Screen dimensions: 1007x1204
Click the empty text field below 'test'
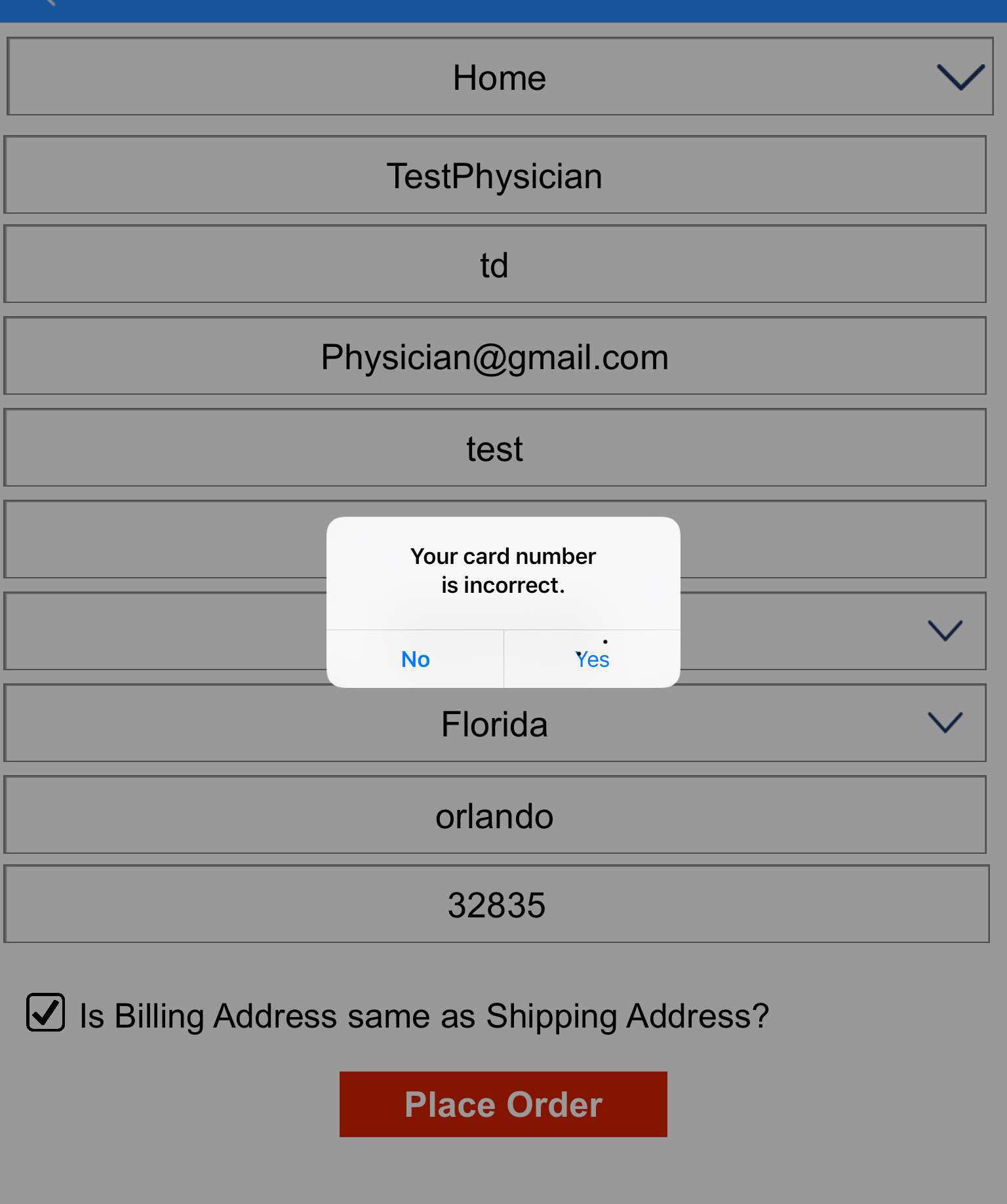(x=164, y=540)
